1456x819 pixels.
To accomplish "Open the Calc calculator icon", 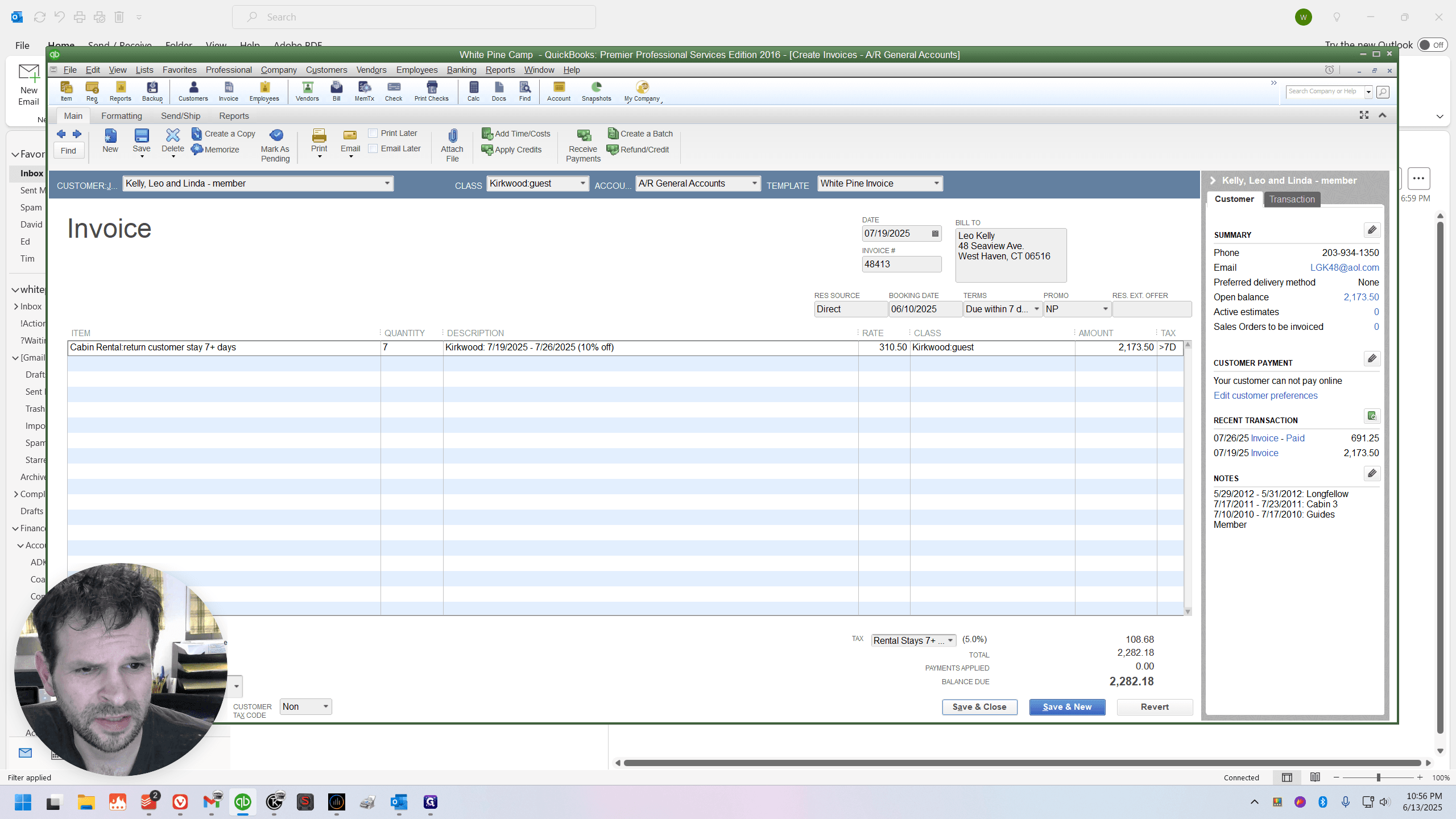I will [474, 91].
